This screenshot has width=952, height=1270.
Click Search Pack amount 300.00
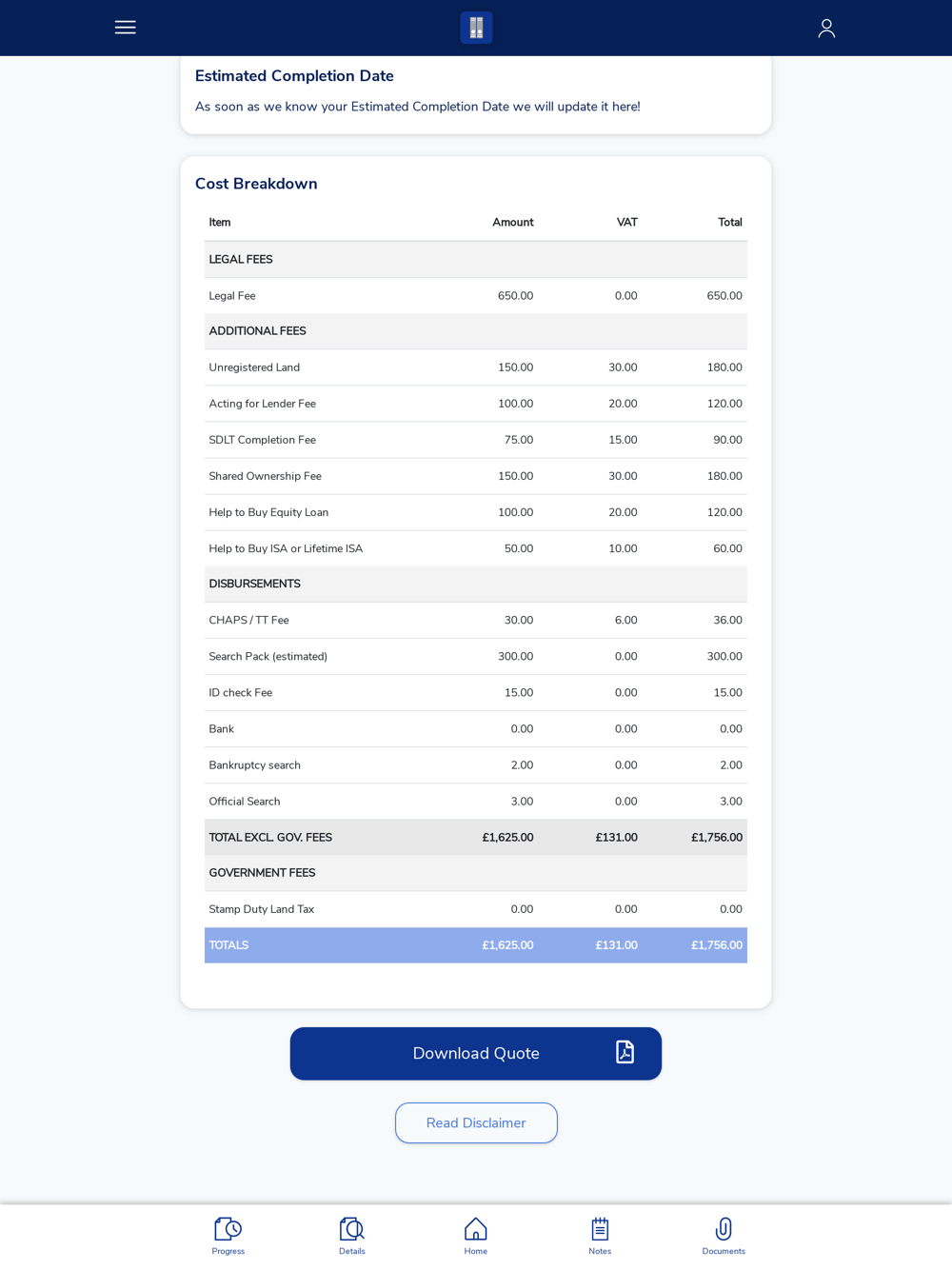[515, 657]
